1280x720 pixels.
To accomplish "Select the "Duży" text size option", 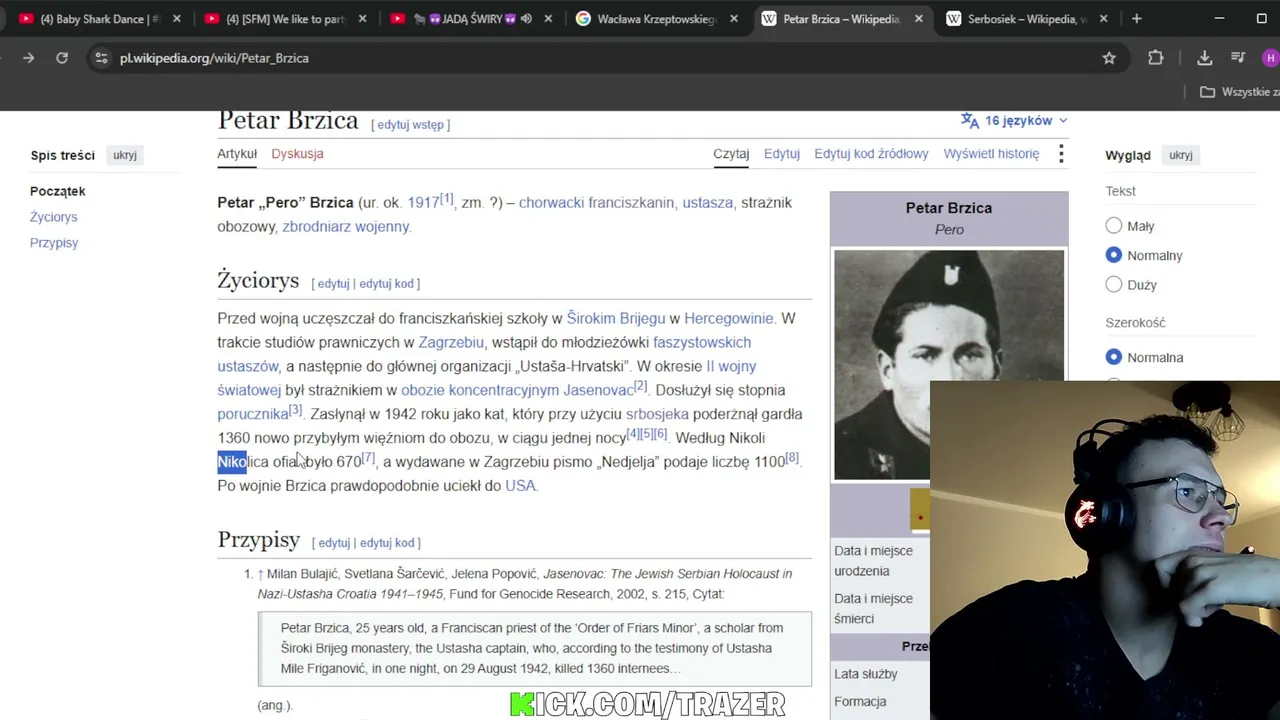I will (x=1114, y=285).
